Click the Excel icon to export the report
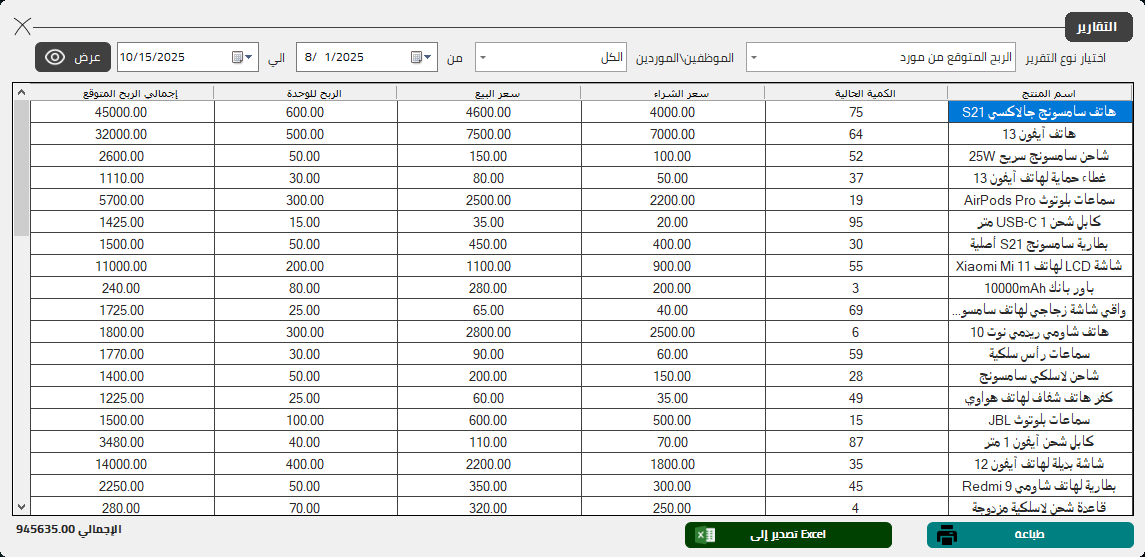 706,535
